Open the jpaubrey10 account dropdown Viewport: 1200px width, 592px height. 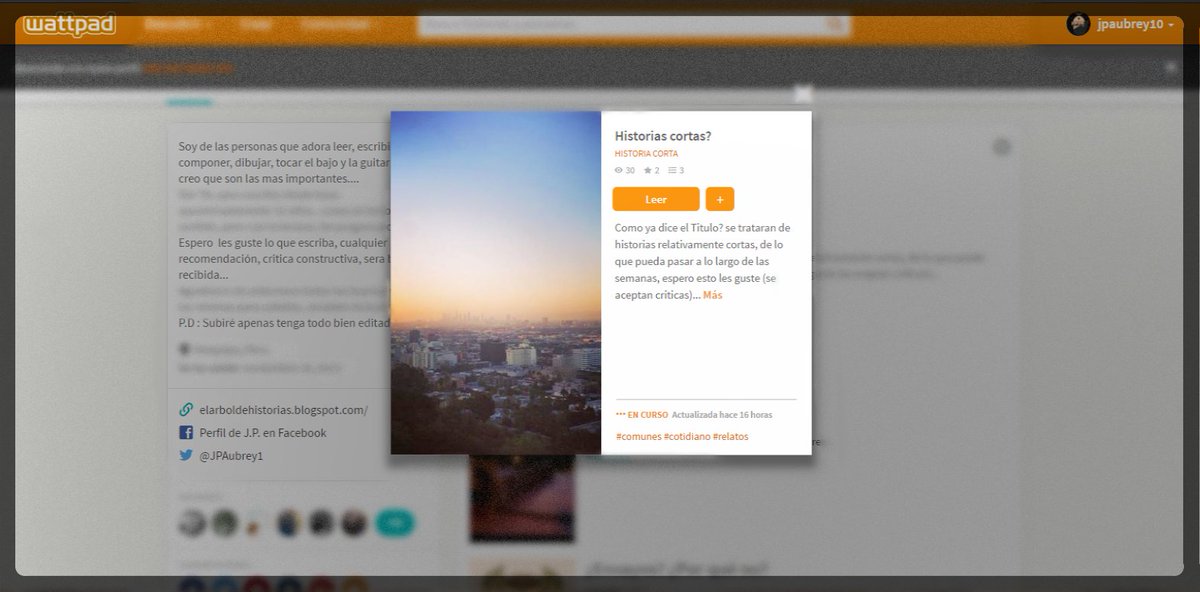(1134, 24)
